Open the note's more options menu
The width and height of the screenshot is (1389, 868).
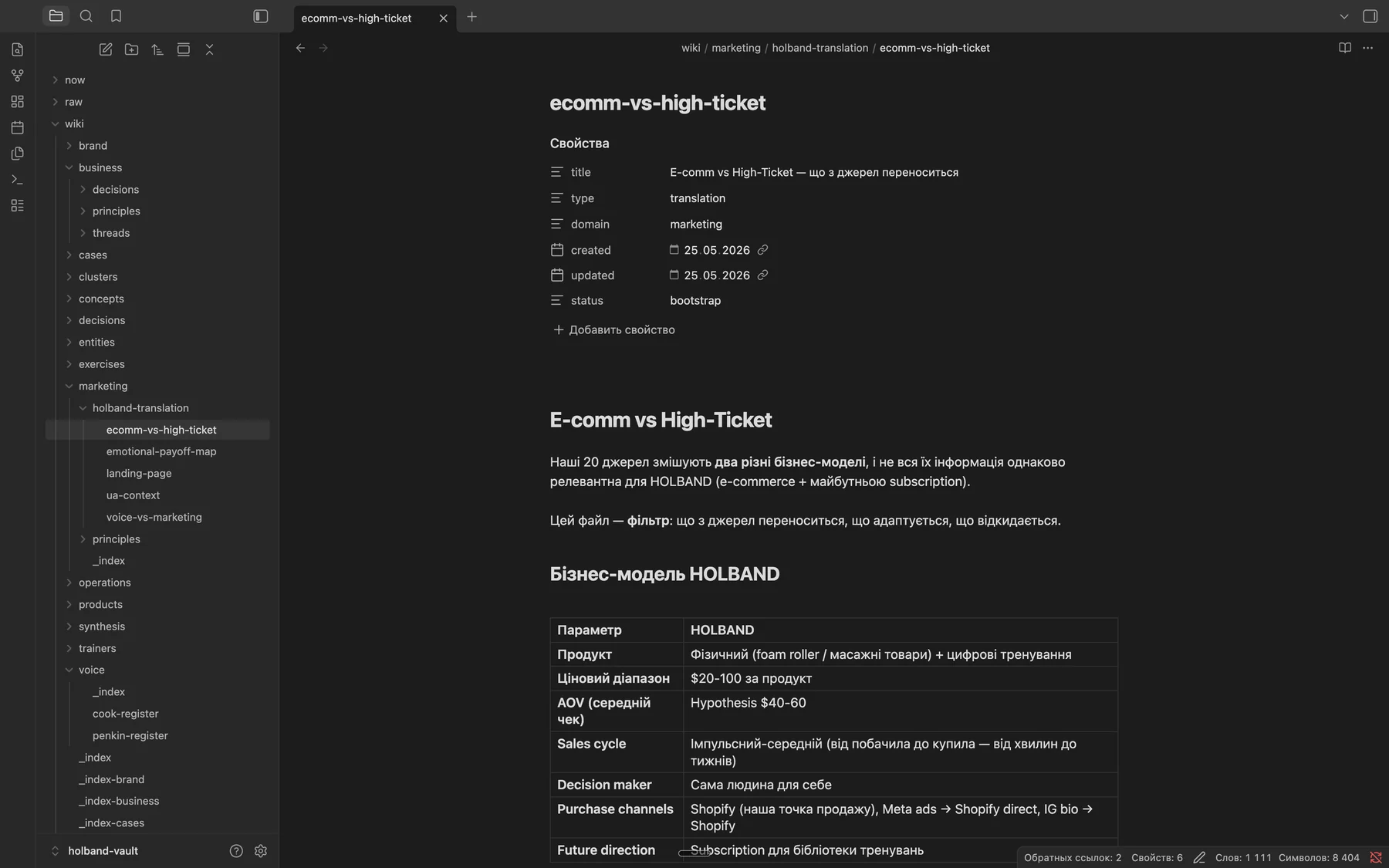click(1368, 48)
